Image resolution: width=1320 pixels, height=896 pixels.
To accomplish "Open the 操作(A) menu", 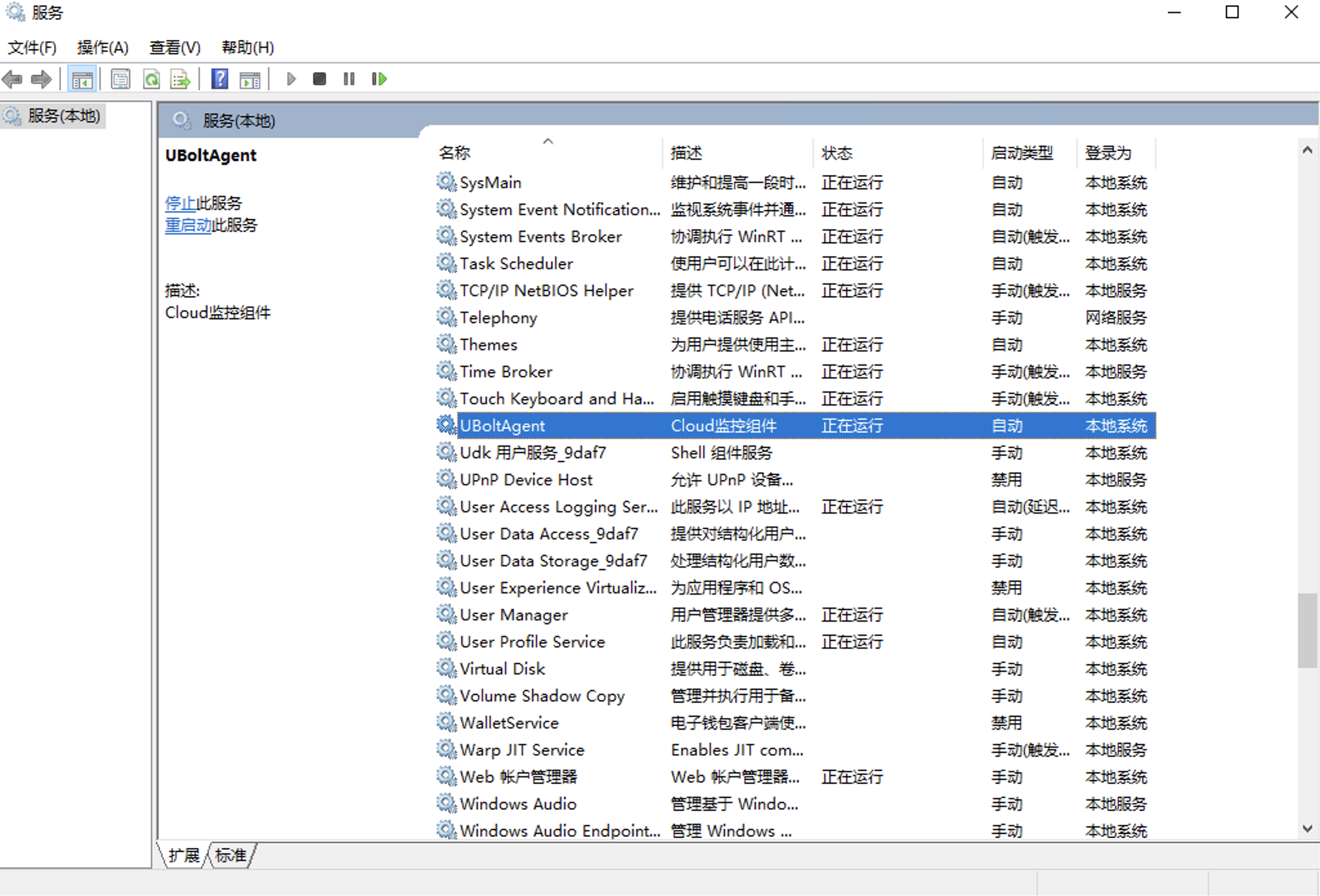I will click(x=102, y=48).
